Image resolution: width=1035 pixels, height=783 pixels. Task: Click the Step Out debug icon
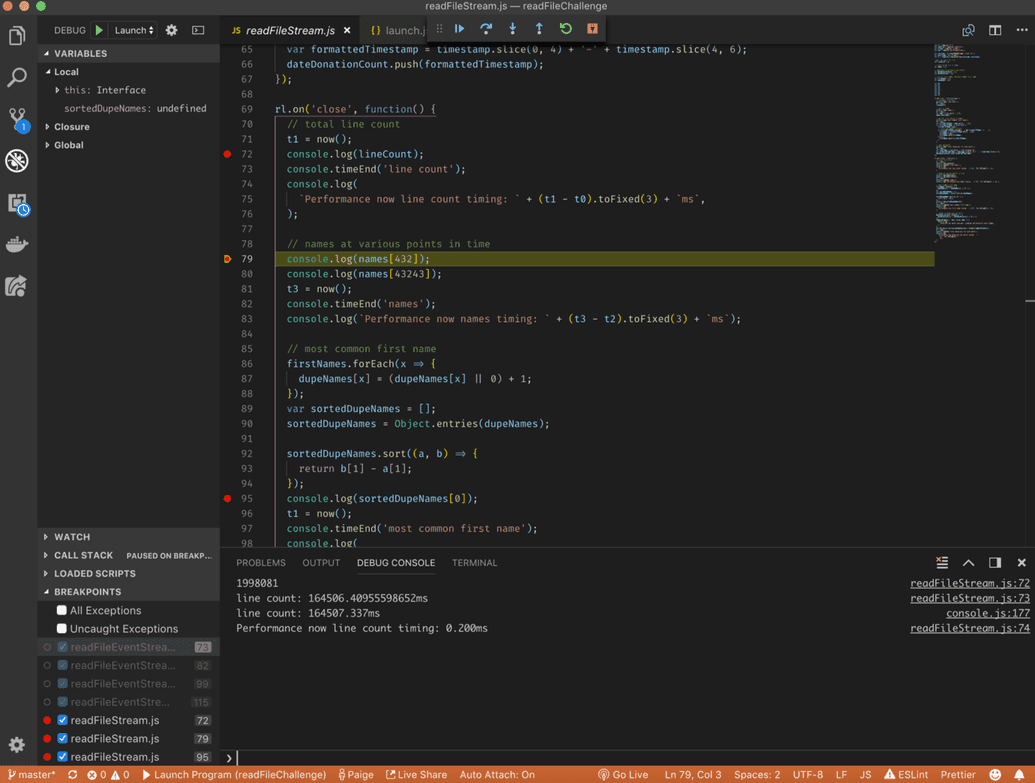[538, 29]
